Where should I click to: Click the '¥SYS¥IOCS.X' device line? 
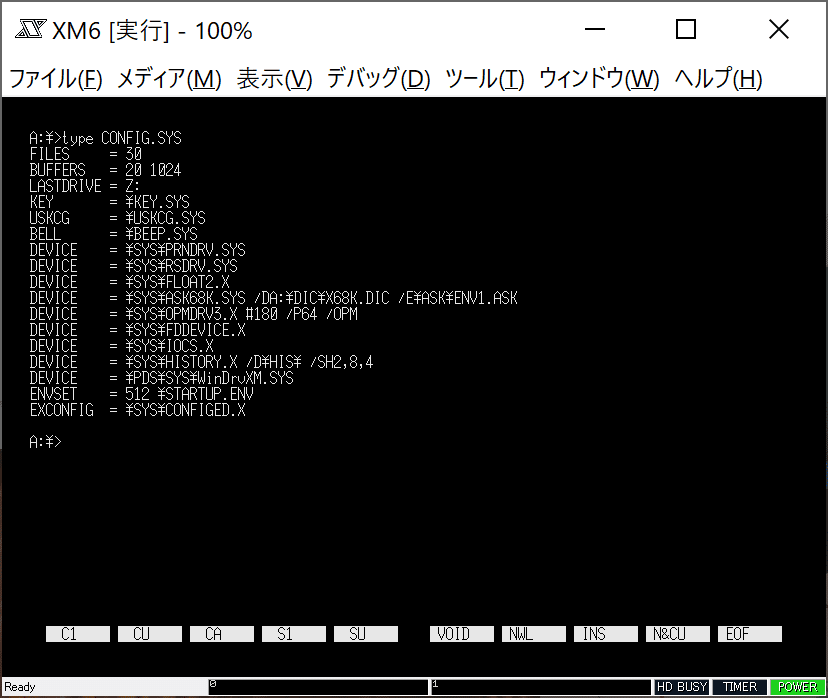[121, 346]
